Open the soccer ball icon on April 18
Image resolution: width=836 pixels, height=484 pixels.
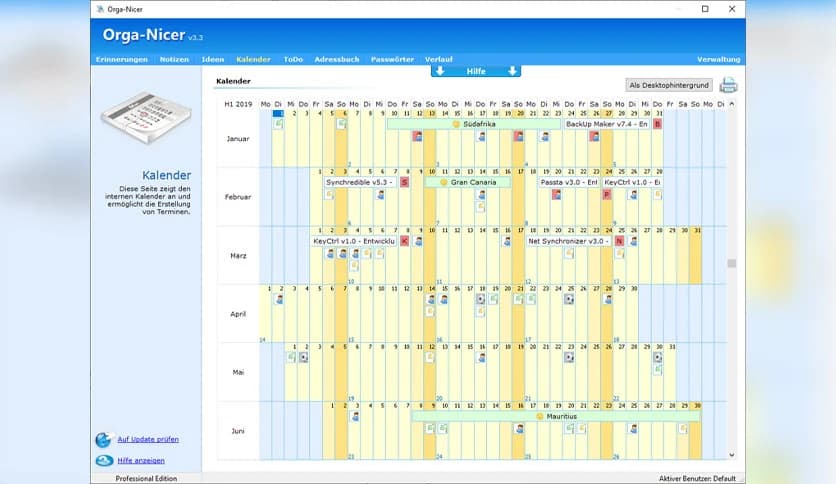pos(481,300)
